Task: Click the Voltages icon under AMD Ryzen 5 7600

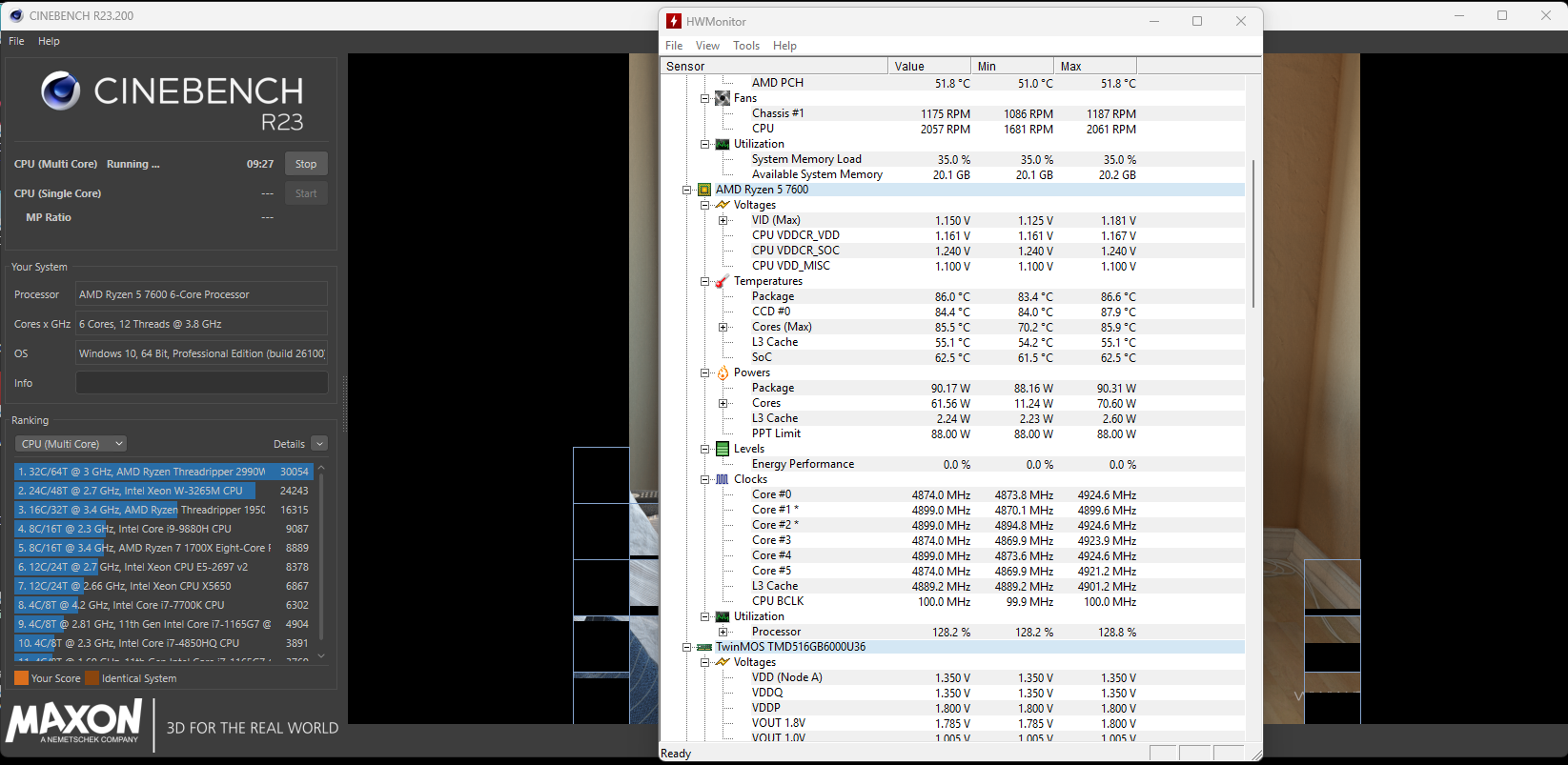Action: (723, 205)
